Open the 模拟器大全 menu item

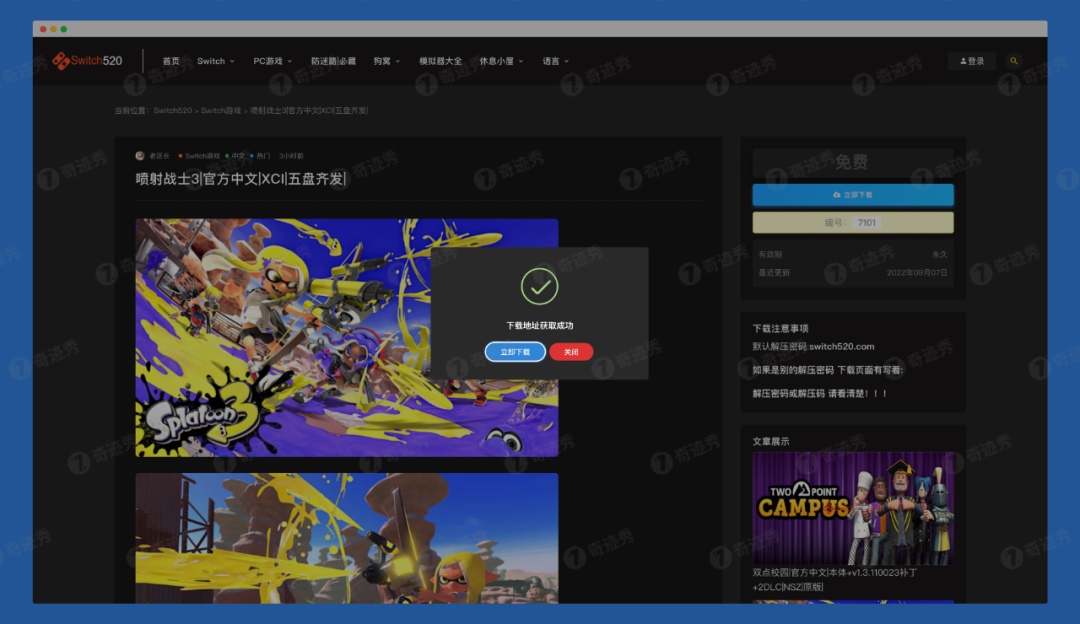pos(440,61)
